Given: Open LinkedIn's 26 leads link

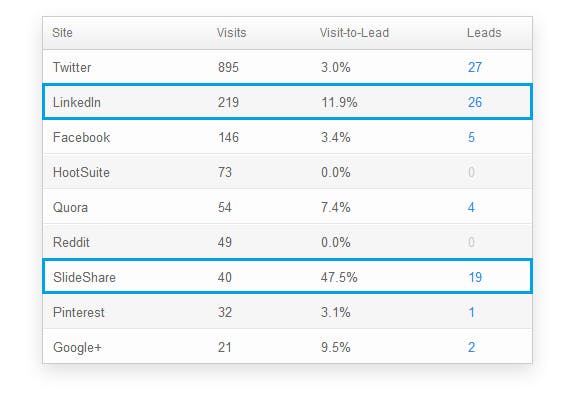Looking at the screenshot, I should 475,102.
